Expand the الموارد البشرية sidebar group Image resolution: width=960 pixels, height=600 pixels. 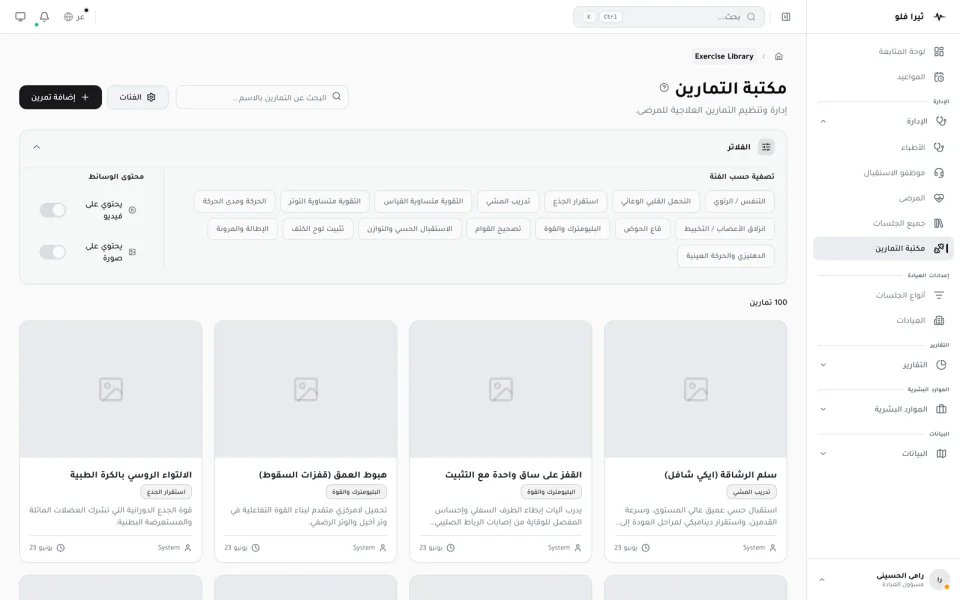pyautogui.click(x=823, y=409)
